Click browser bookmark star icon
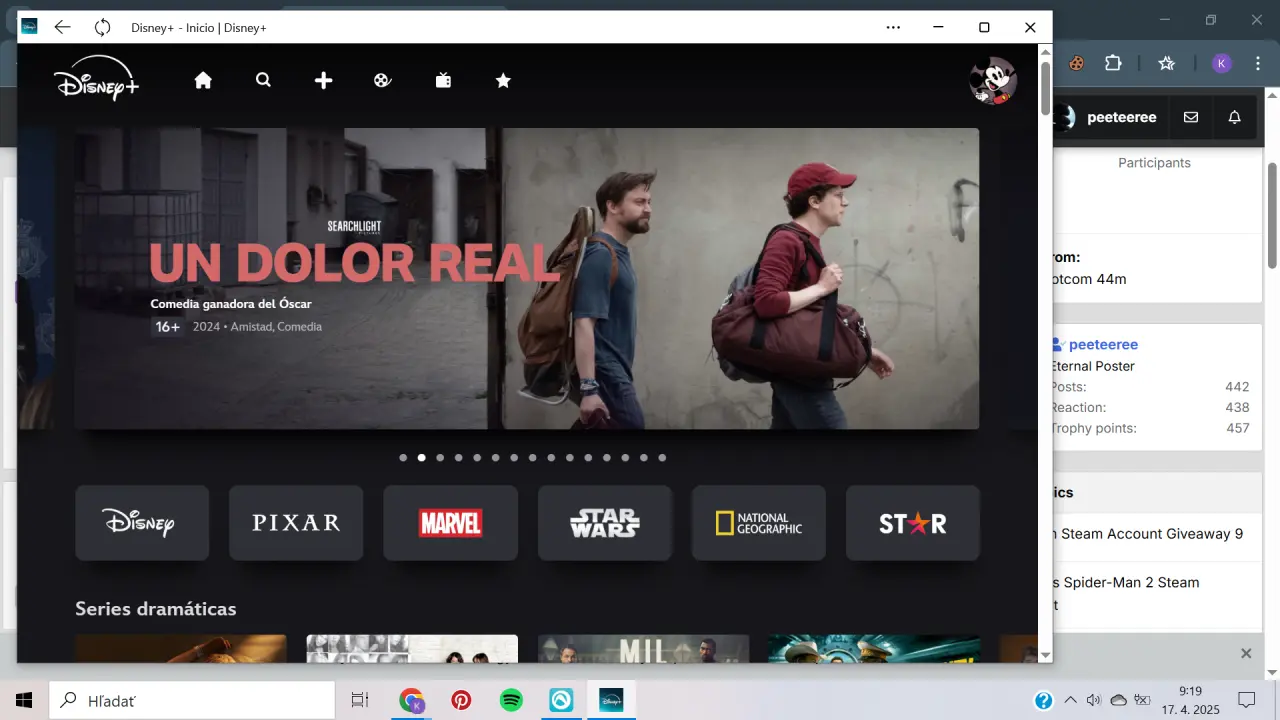 [1166, 63]
